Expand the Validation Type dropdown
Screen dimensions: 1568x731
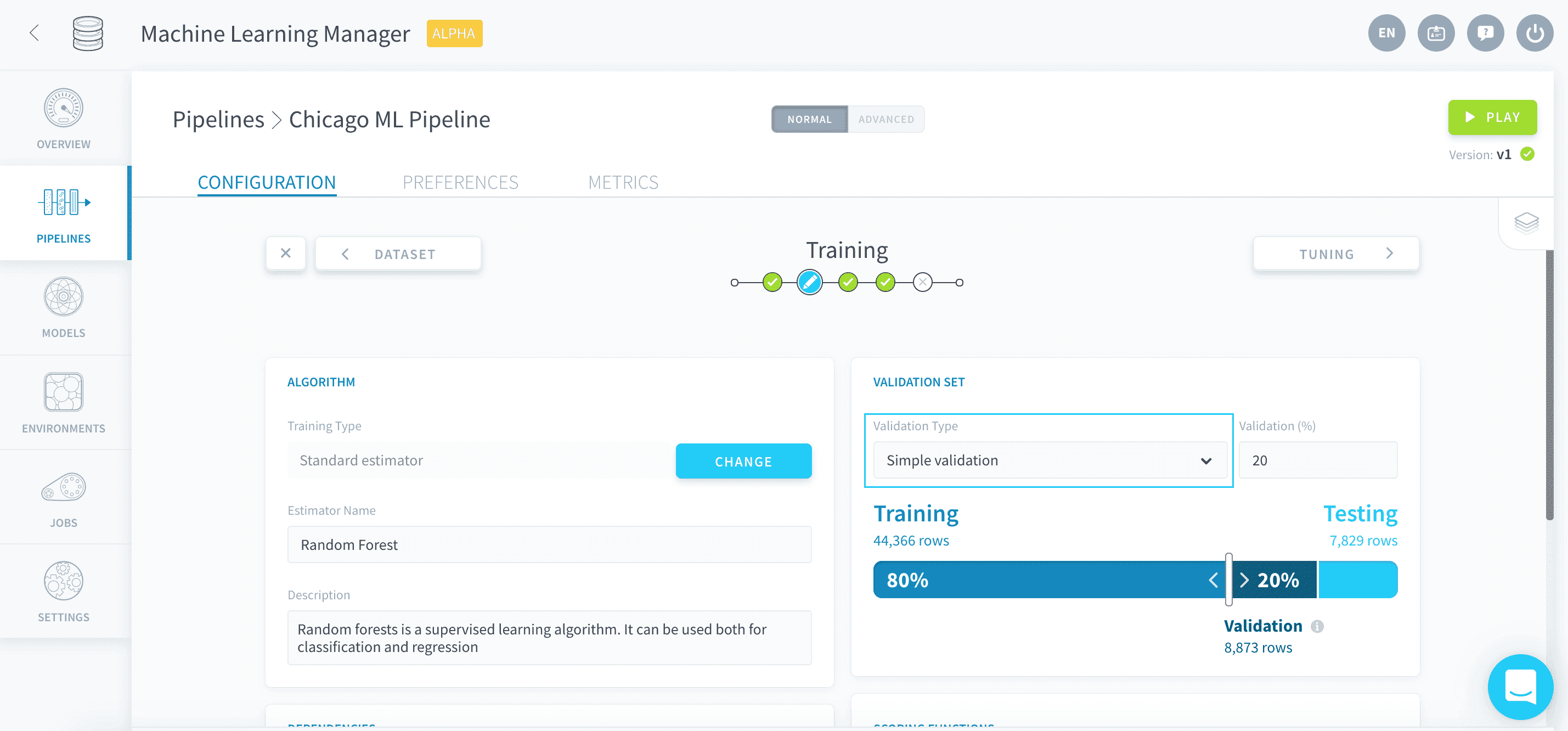(1050, 460)
